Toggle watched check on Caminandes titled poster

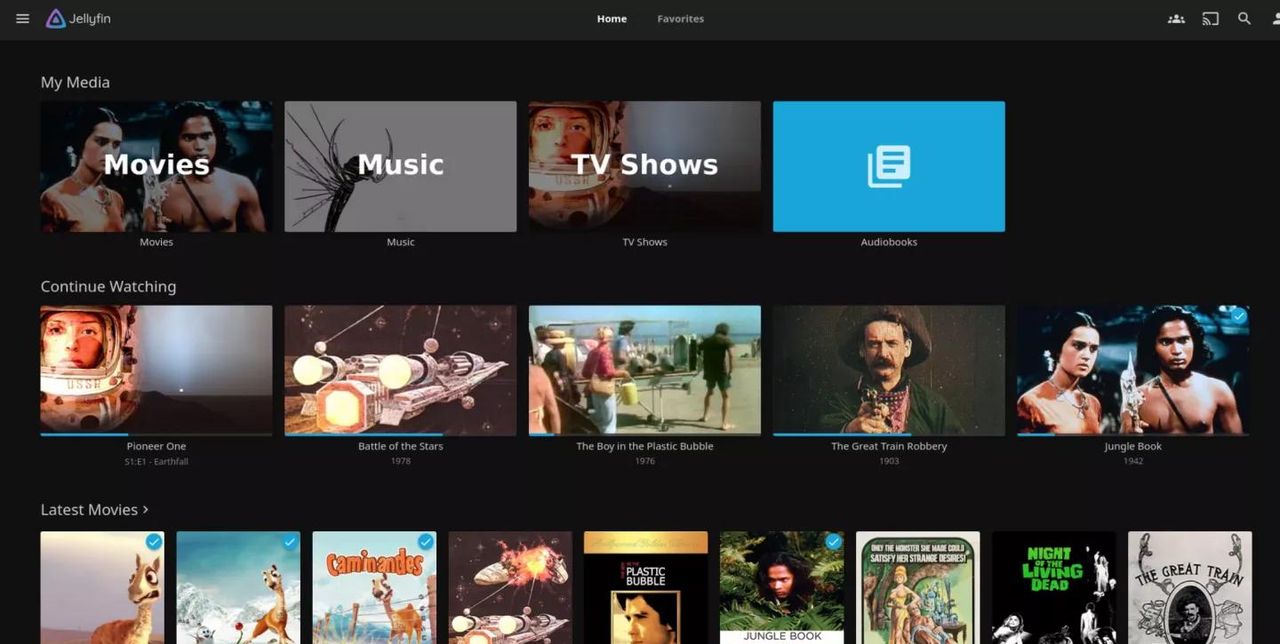pos(426,541)
